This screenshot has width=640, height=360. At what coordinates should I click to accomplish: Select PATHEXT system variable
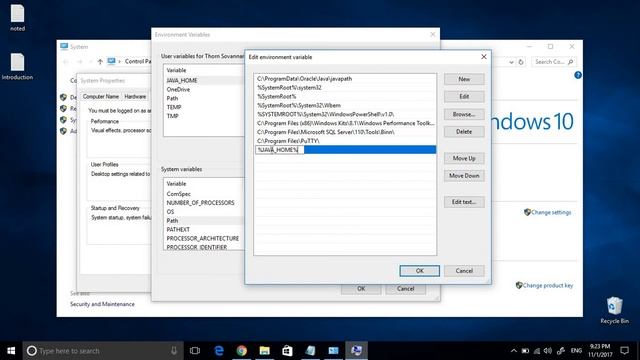coord(204,230)
